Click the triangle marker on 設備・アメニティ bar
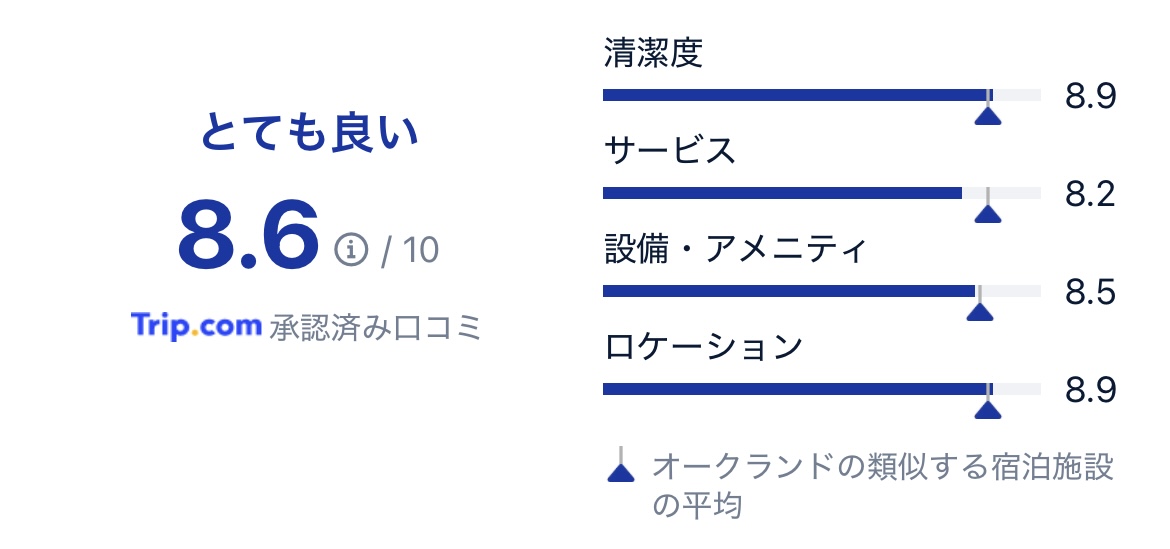The image size is (1170, 549). [x=980, y=312]
